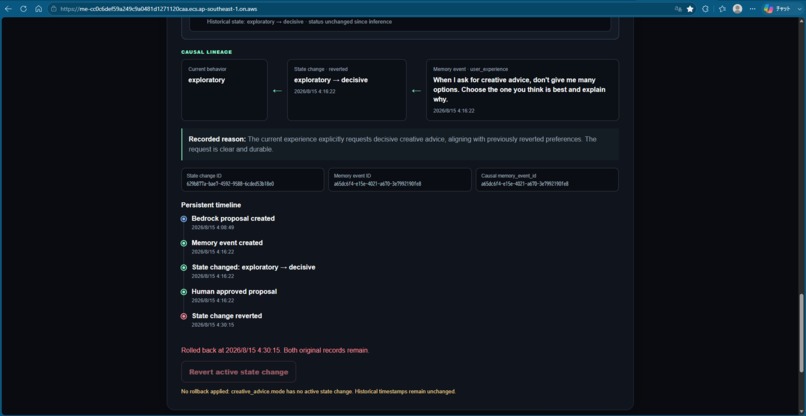Select the Causal memory_event_id value

(525, 184)
